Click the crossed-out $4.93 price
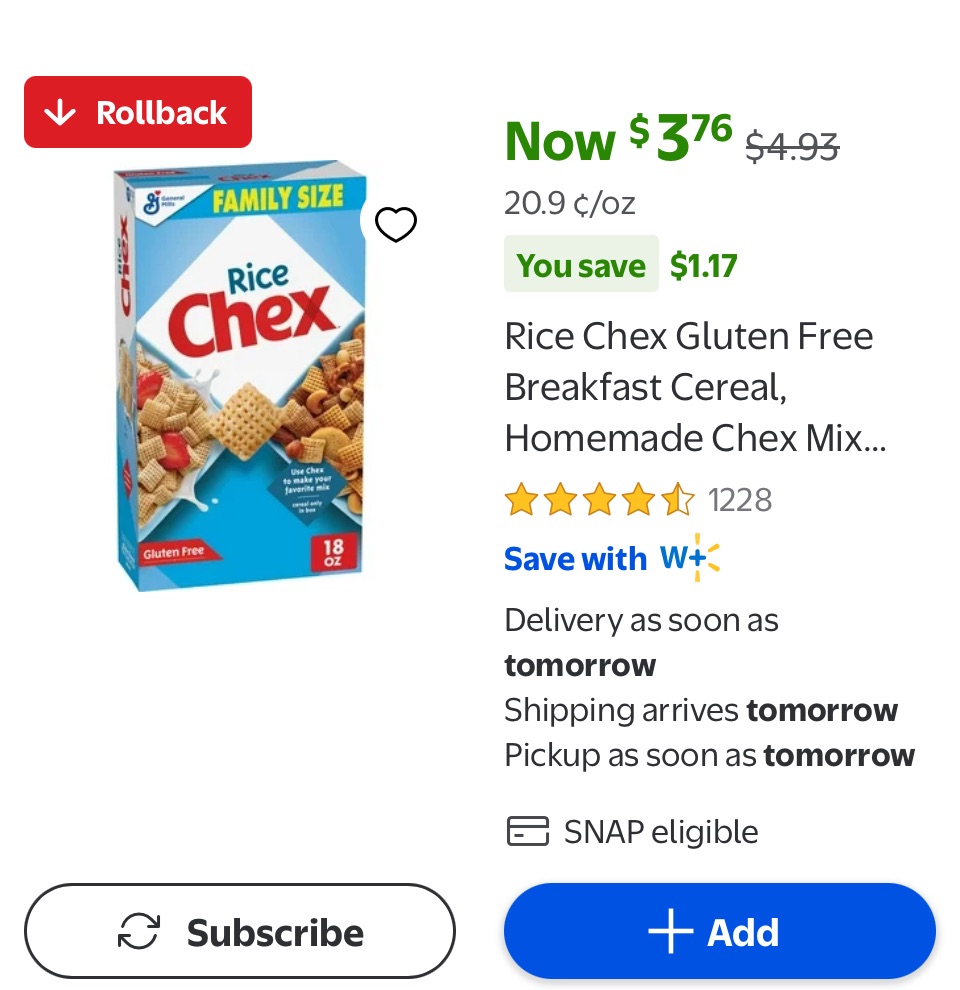Image resolution: width=960 pixels, height=990 pixels. [x=792, y=148]
